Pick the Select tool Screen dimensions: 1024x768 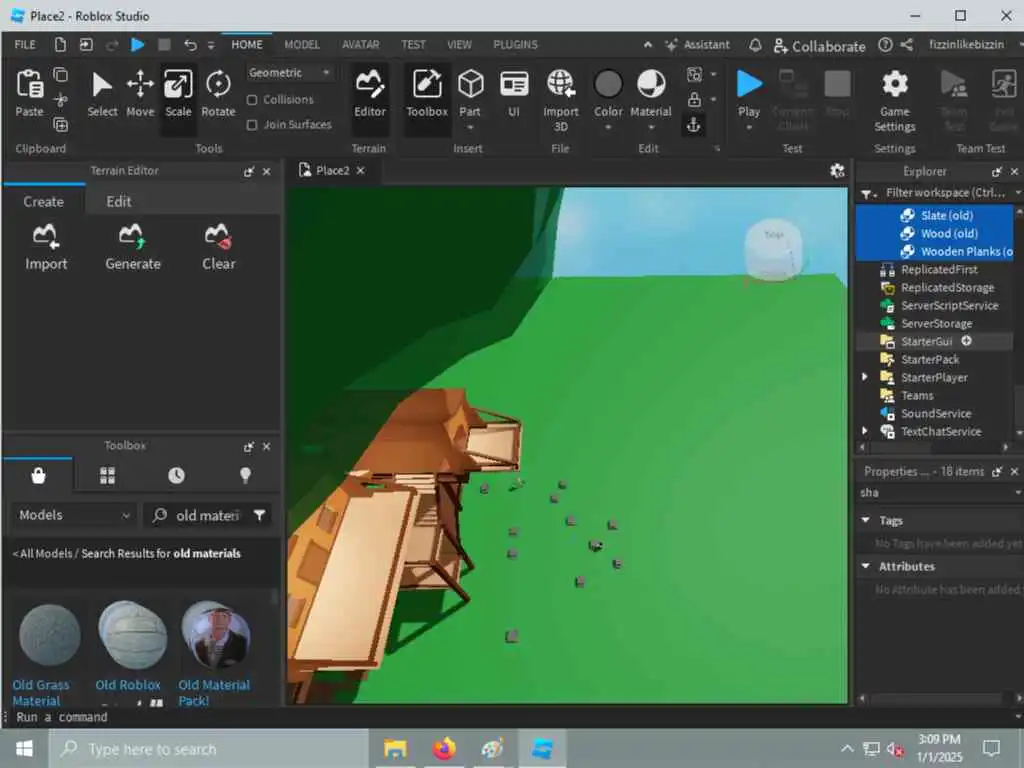point(103,93)
